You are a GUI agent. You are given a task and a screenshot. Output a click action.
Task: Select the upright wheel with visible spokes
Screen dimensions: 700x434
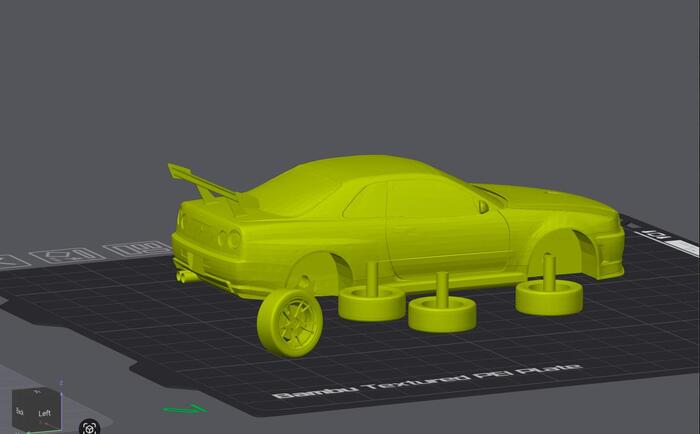288,322
